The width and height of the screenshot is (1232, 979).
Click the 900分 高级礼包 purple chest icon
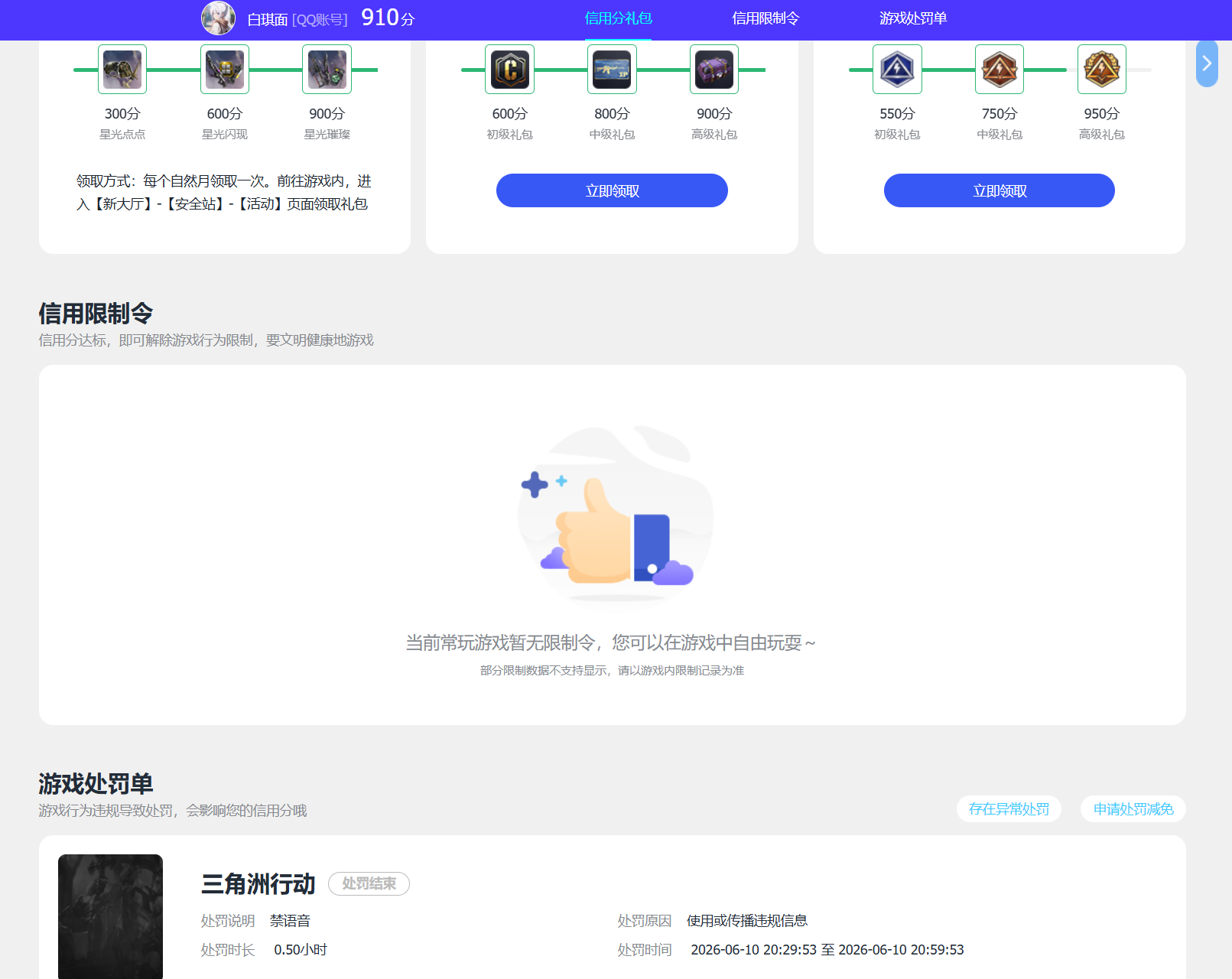tap(714, 70)
